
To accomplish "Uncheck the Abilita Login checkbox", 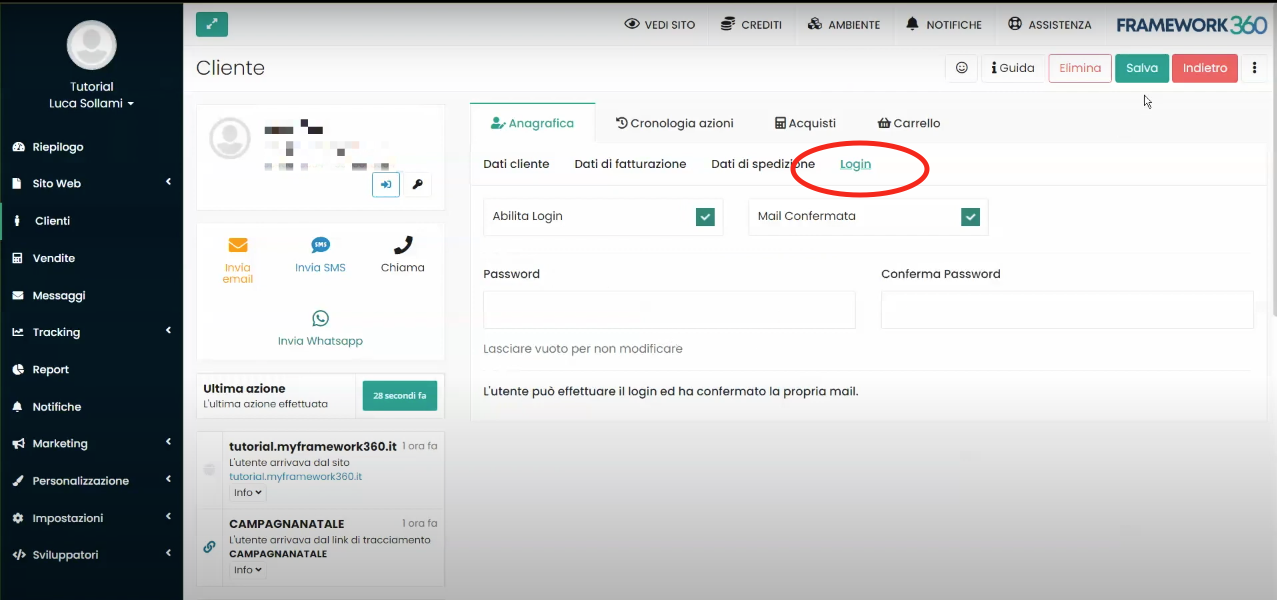I will tap(706, 215).
